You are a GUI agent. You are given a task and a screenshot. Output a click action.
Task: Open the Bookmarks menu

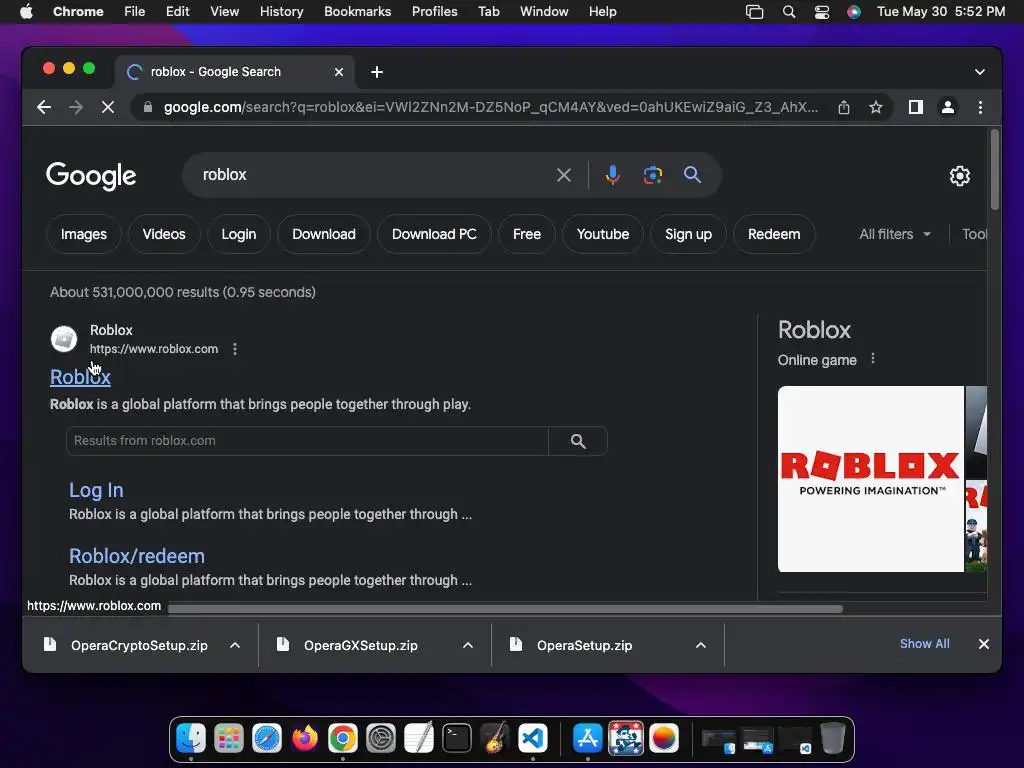357,12
